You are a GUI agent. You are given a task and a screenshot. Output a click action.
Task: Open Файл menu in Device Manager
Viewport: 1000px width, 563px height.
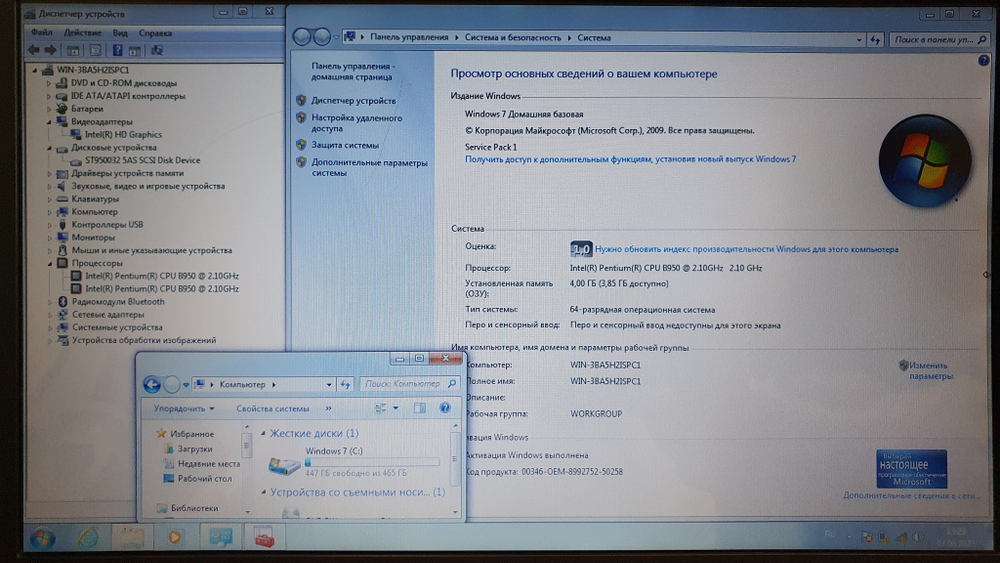[42, 33]
